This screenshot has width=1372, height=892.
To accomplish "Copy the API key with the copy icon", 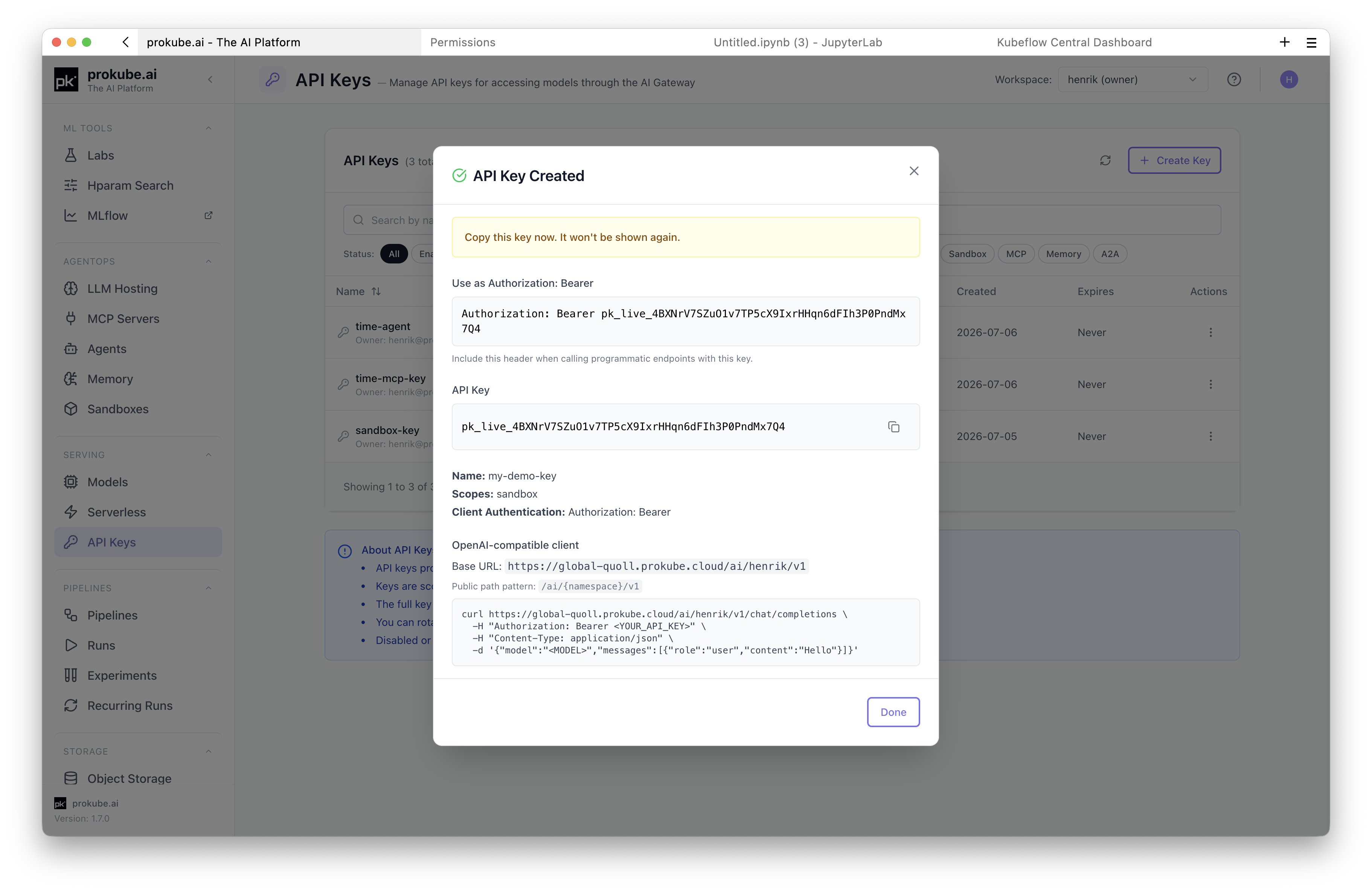I will pos(893,427).
